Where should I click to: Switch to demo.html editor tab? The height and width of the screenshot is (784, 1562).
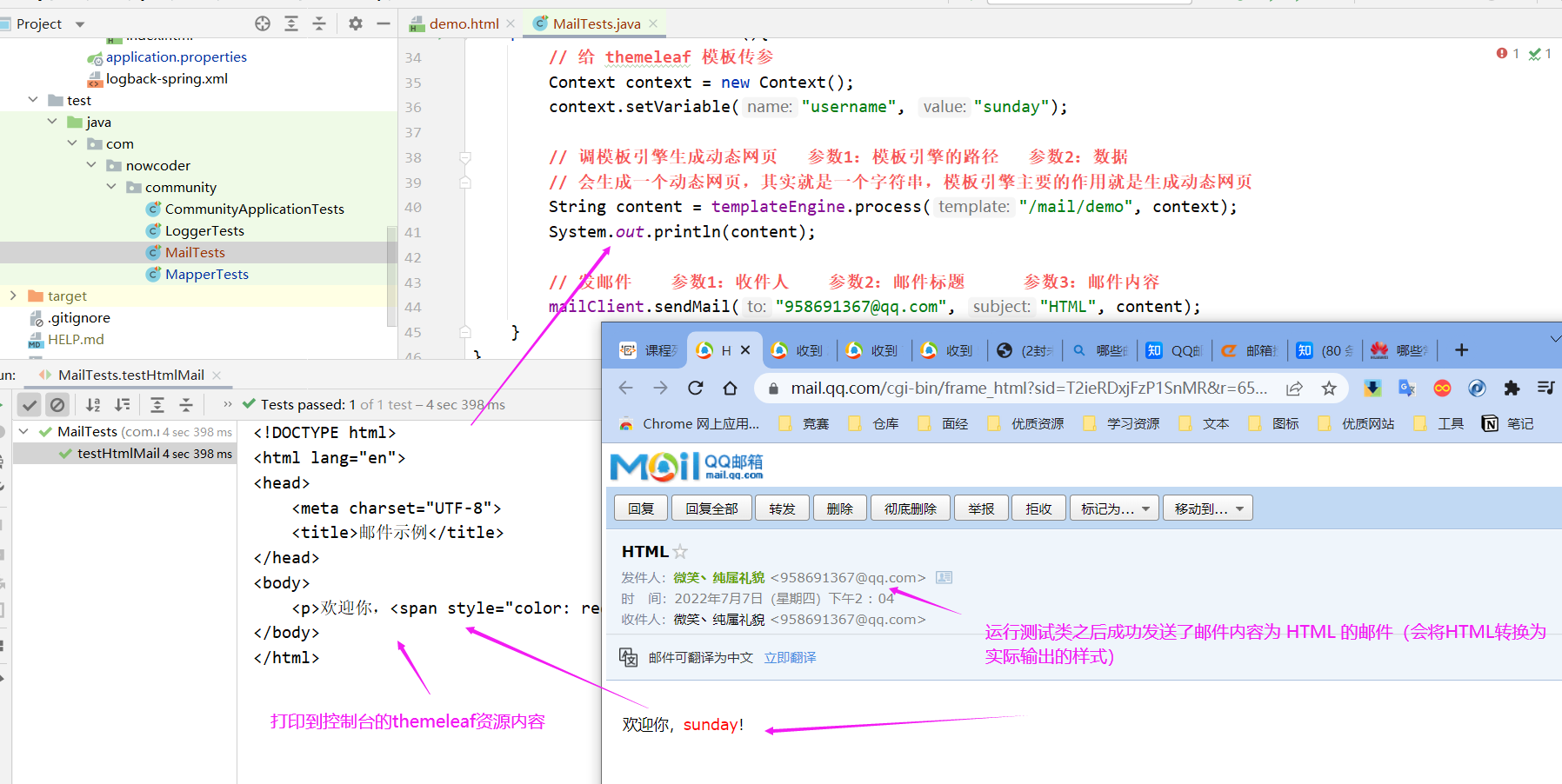pos(464,23)
